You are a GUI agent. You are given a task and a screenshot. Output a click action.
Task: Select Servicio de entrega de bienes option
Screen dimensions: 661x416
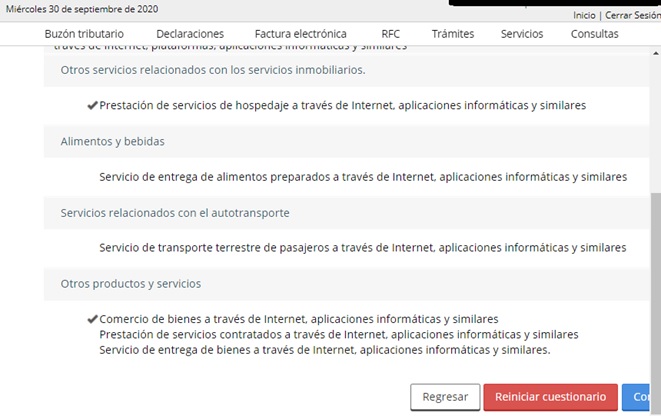coord(324,350)
